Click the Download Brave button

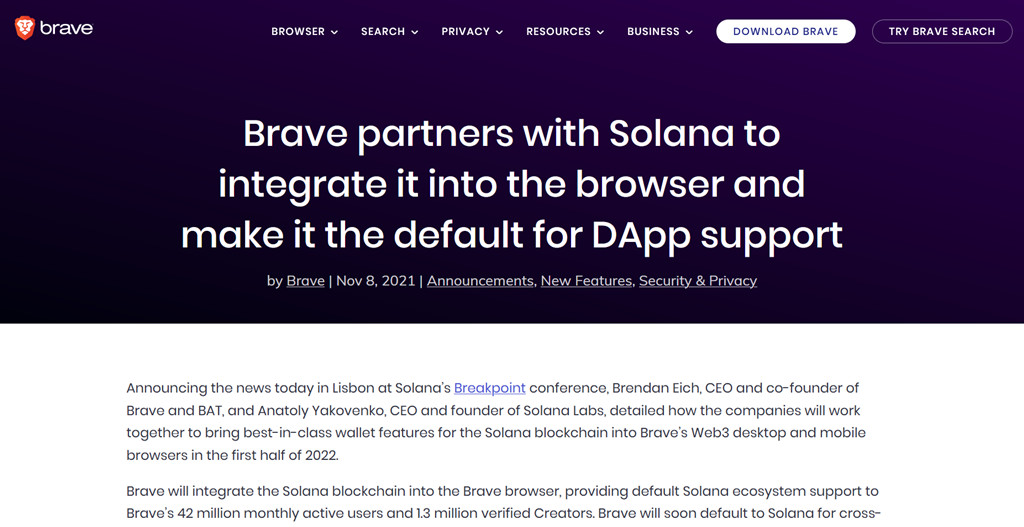tap(786, 31)
